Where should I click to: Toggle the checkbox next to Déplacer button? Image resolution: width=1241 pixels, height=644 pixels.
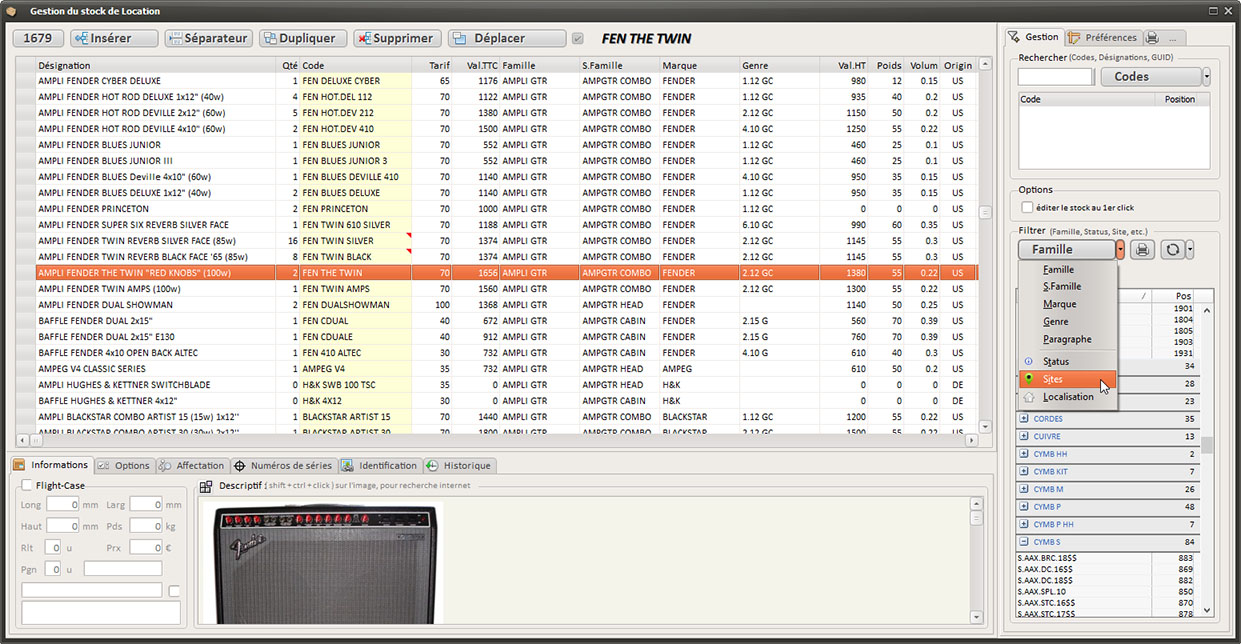pos(577,39)
